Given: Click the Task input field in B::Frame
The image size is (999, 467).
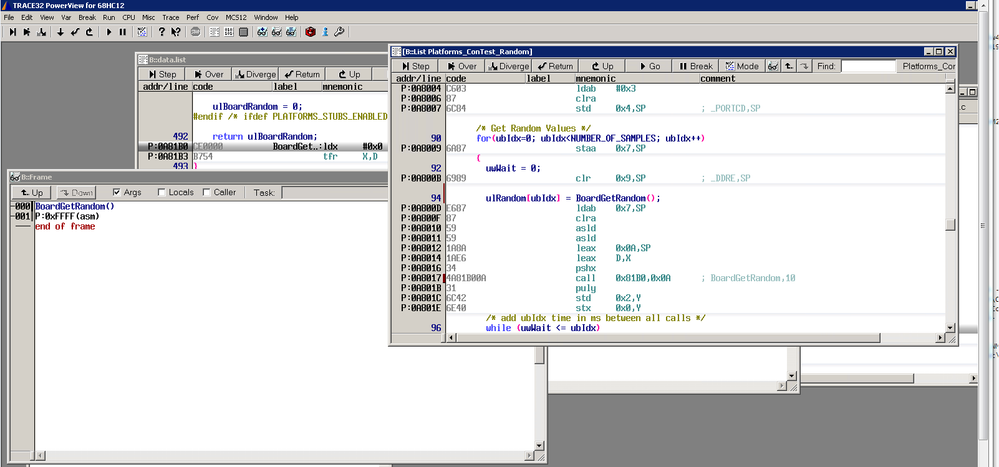Looking at the screenshot, I should [335, 192].
